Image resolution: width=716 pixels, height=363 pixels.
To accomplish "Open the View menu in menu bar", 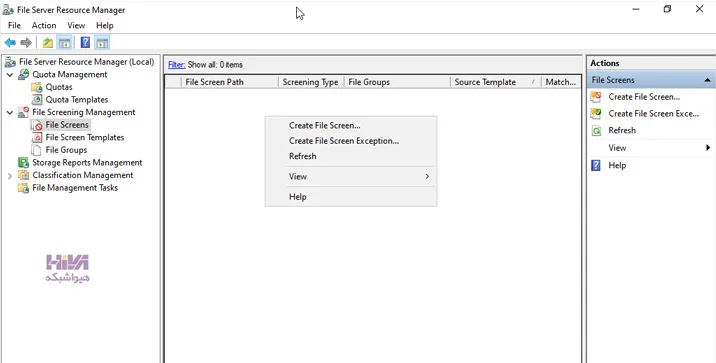I will click(x=76, y=26).
